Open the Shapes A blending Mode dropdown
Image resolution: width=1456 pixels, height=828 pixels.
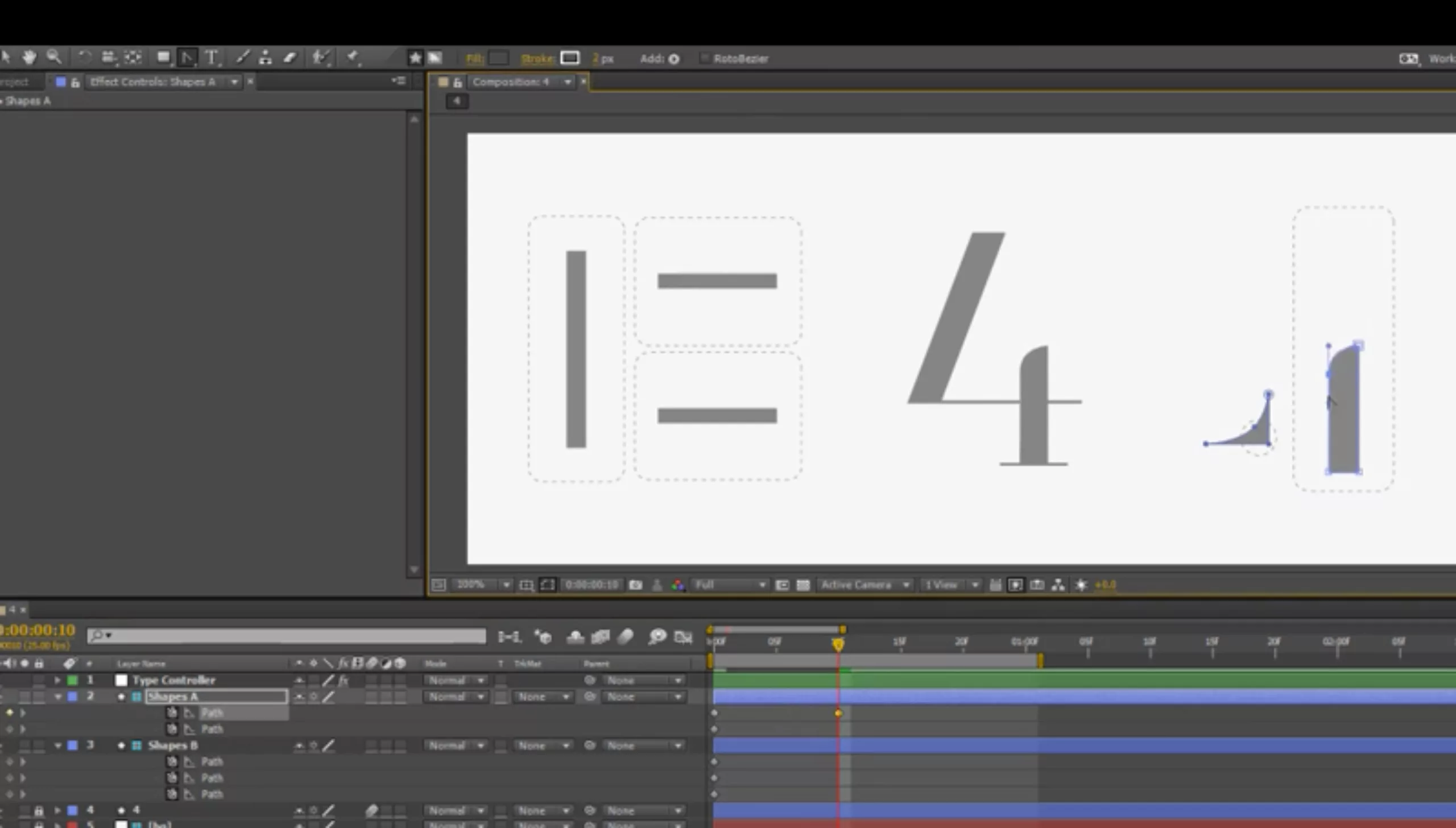[x=456, y=697]
